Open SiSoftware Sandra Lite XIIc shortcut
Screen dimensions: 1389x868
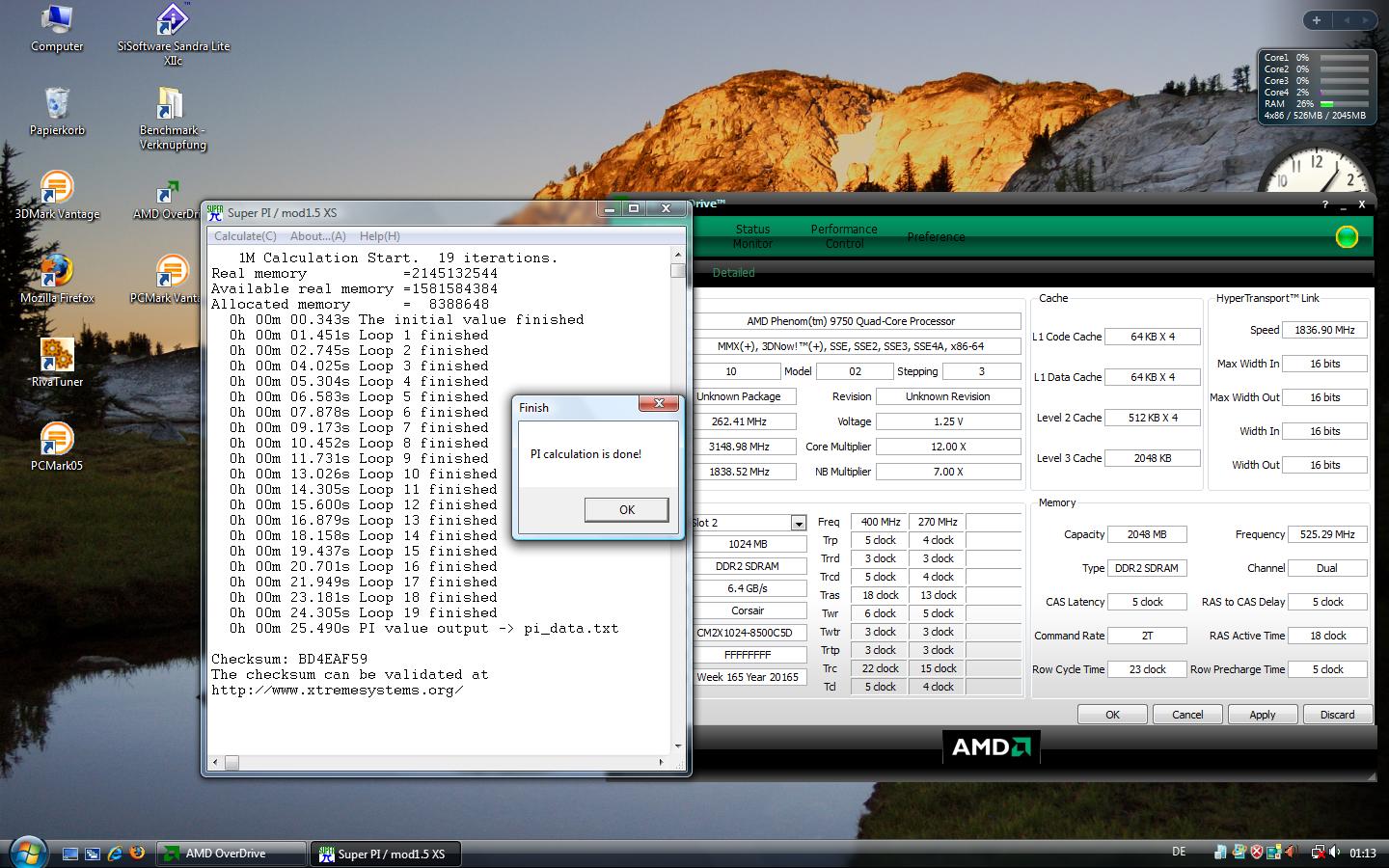(174, 34)
